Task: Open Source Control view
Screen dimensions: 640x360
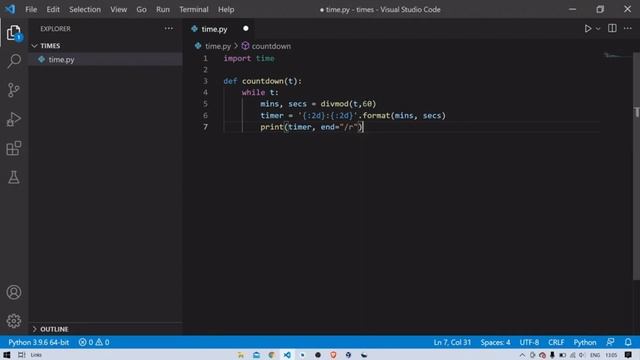Action: [x=14, y=90]
